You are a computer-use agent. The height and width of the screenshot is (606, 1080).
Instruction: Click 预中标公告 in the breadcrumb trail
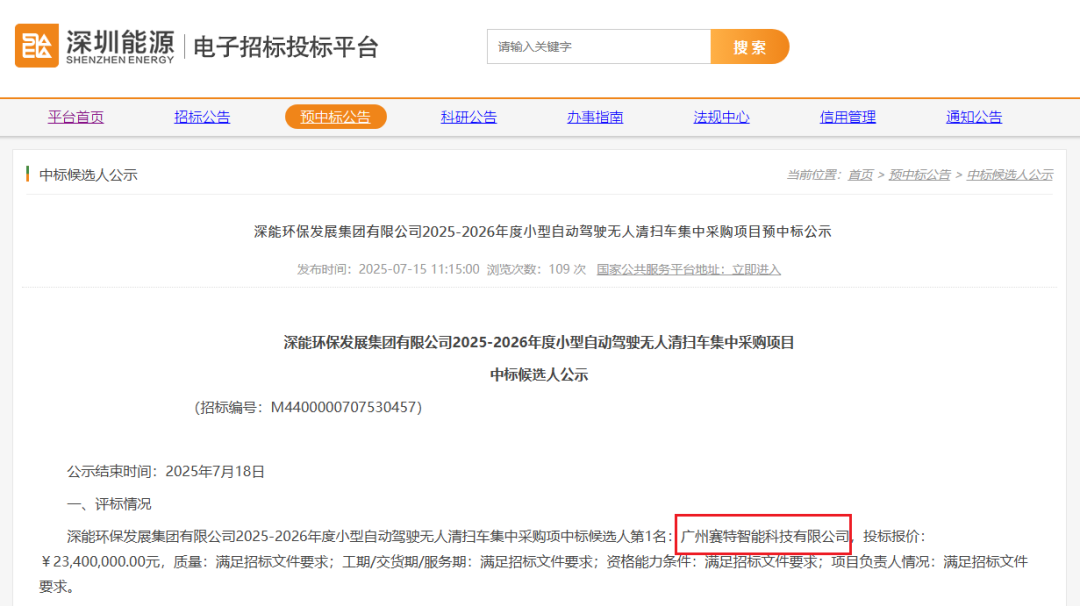click(919, 175)
